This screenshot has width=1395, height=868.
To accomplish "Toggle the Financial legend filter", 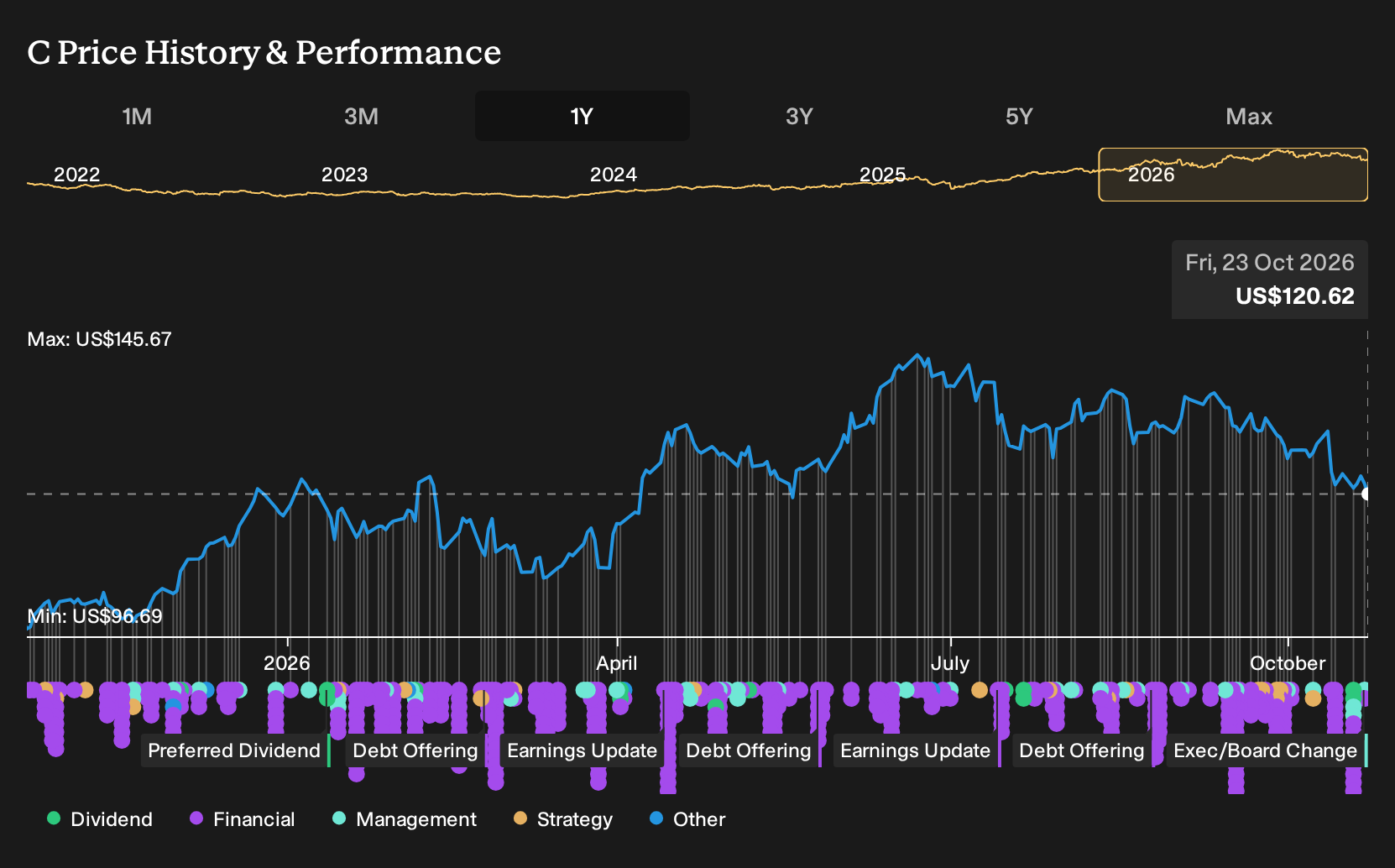I will point(243,819).
